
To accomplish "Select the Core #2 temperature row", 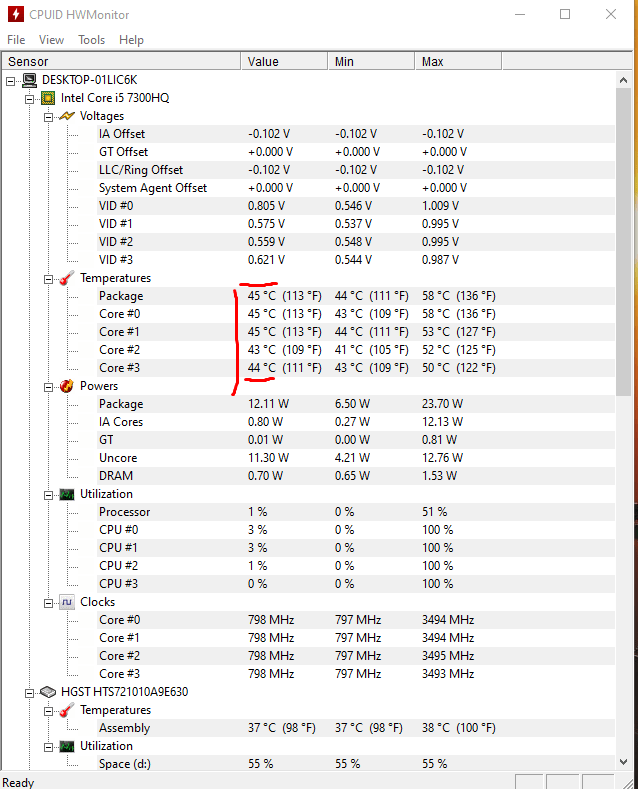I will (x=355, y=350).
